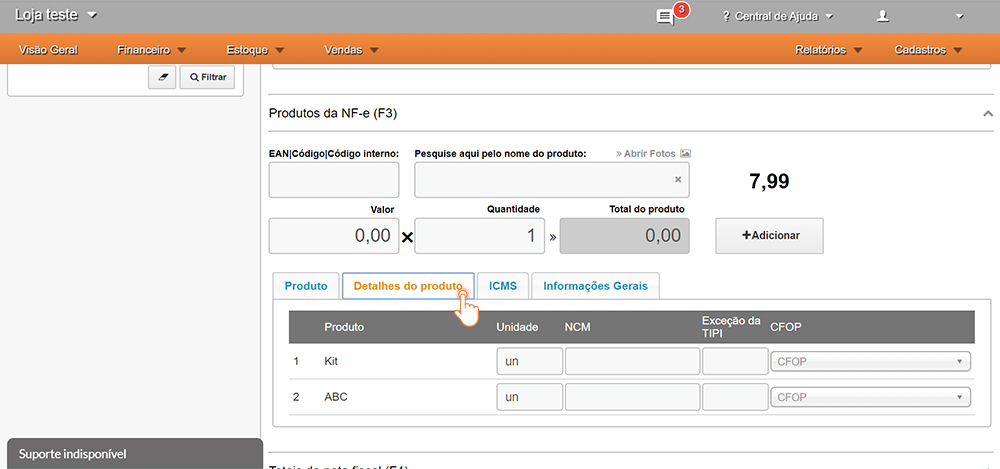Open the Loja teste store dropdown

click(56, 15)
